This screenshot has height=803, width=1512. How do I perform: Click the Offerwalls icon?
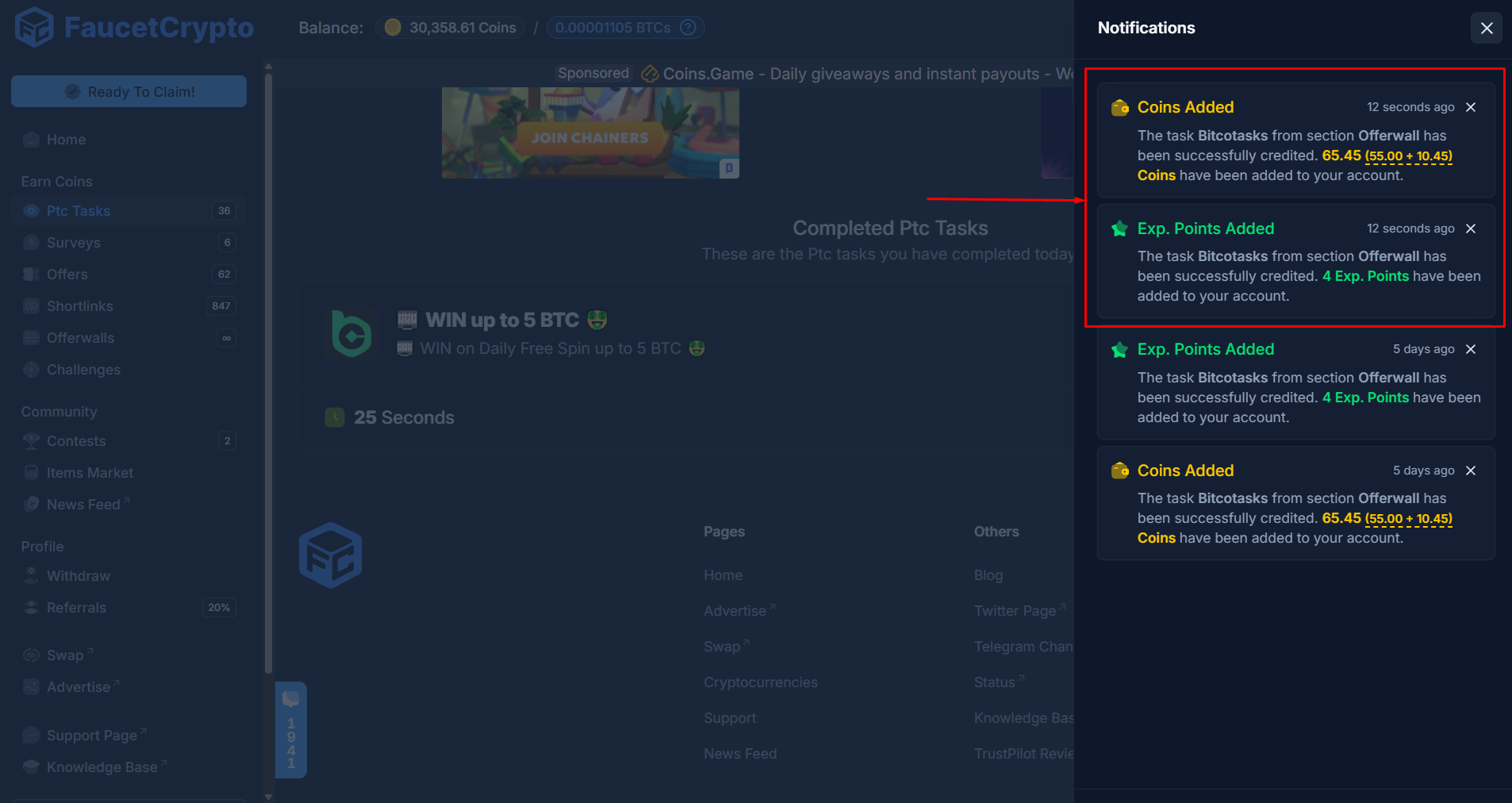32,337
